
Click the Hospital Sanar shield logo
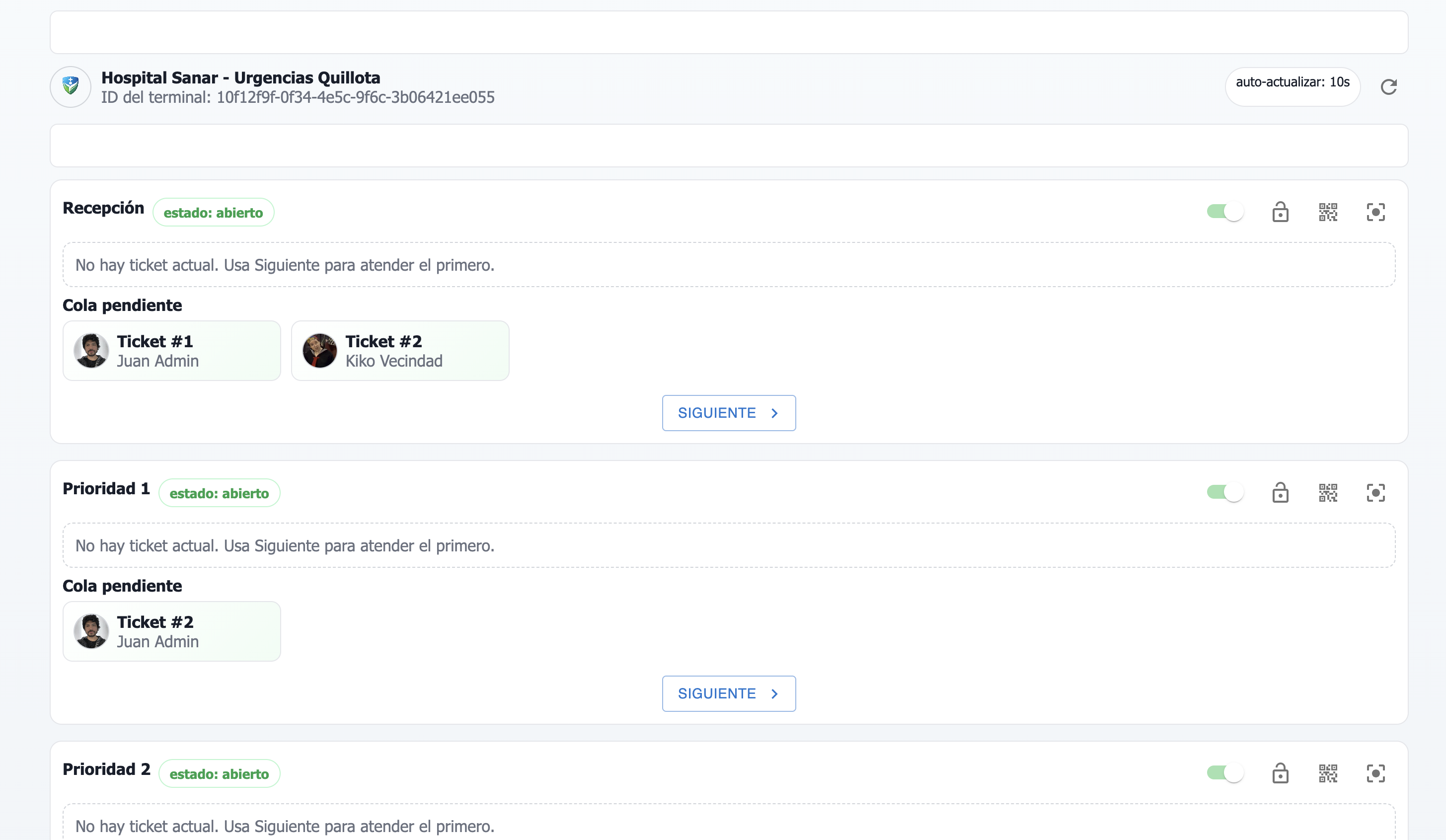click(71, 86)
